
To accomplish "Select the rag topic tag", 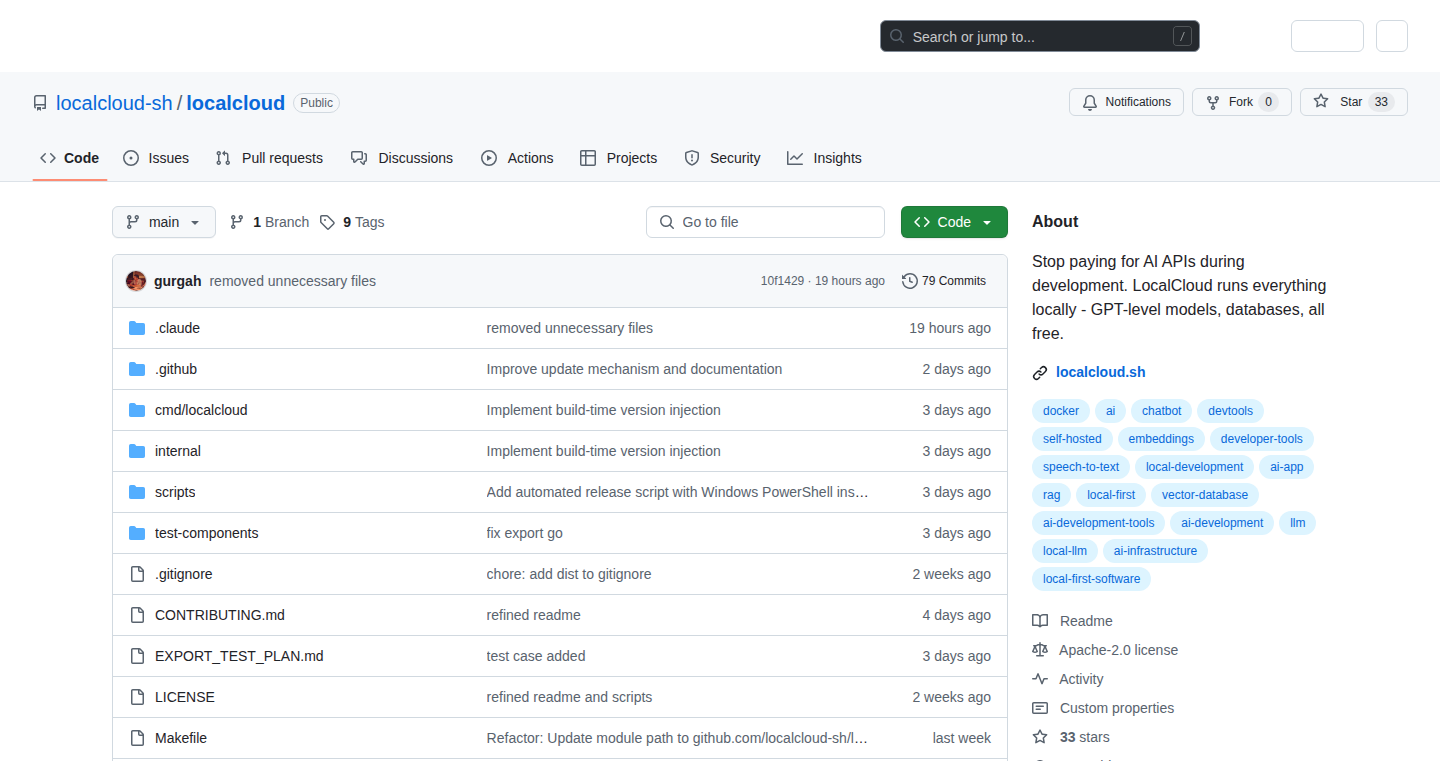I will (x=1051, y=495).
